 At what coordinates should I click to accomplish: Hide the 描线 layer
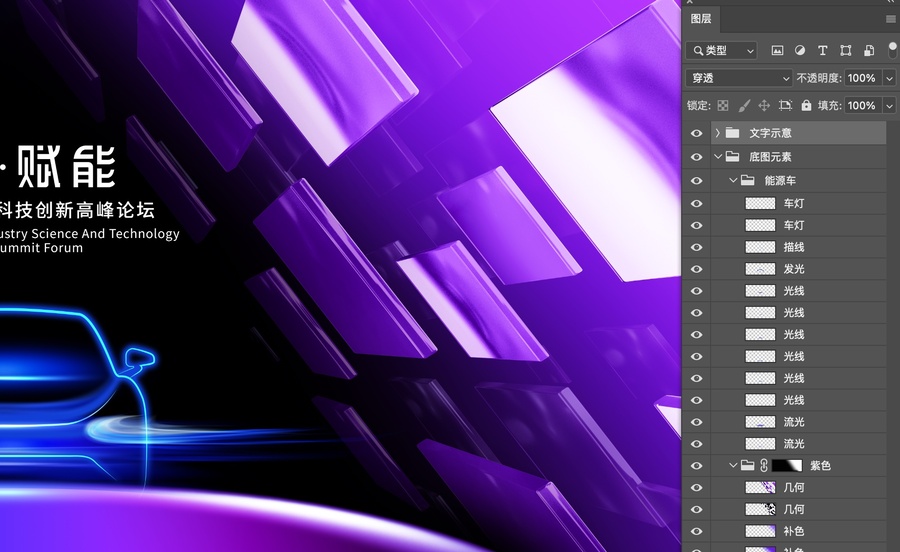click(696, 247)
